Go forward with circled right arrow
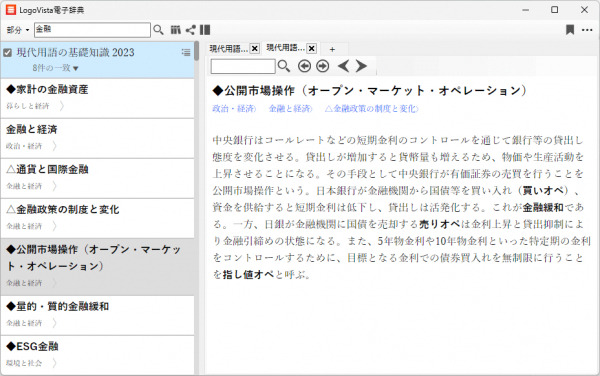The width and height of the screenshot is (600, 376). (323, 66)
